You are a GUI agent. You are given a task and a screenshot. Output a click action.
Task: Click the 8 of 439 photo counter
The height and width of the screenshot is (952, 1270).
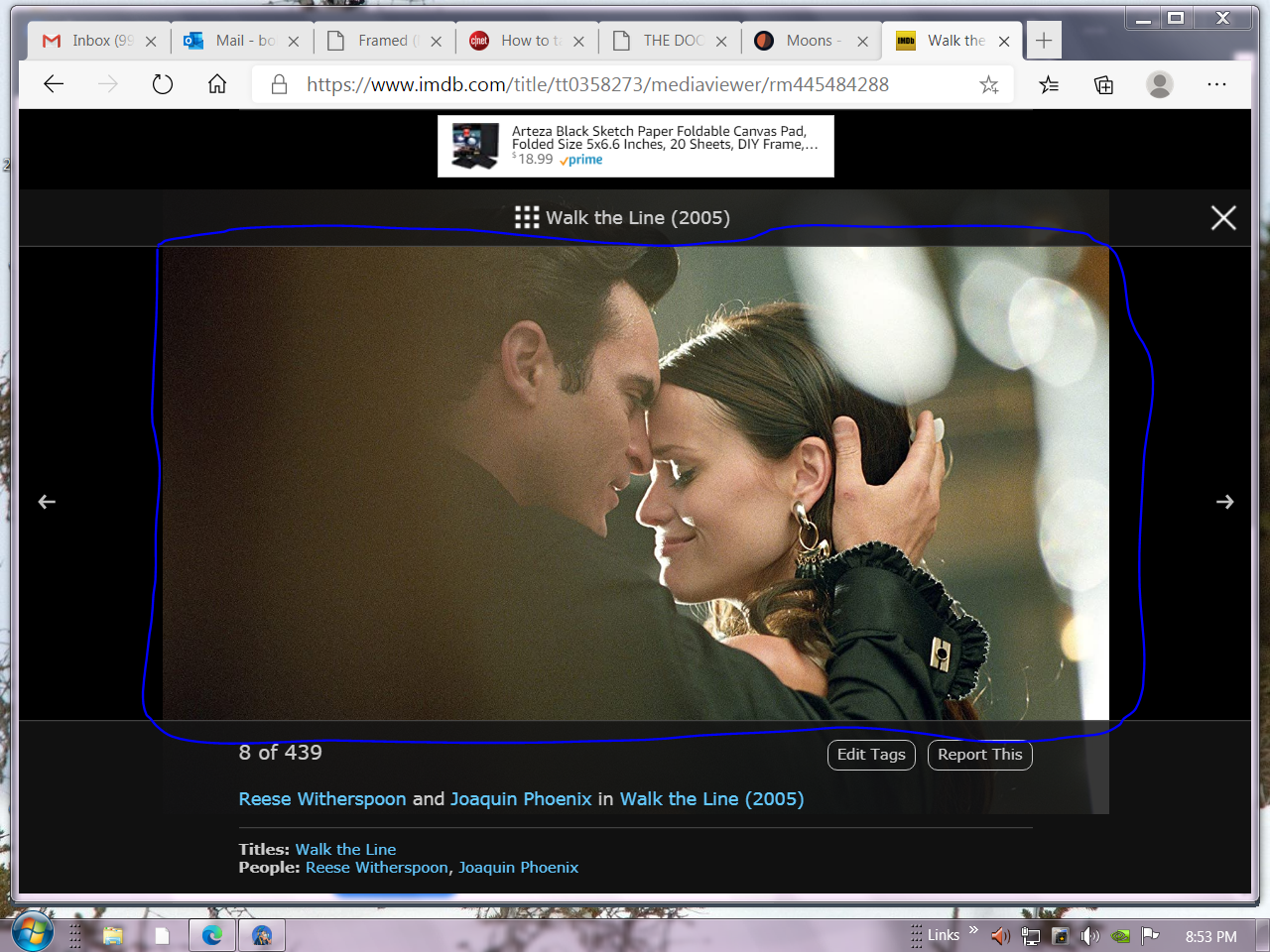coord(281,753)
